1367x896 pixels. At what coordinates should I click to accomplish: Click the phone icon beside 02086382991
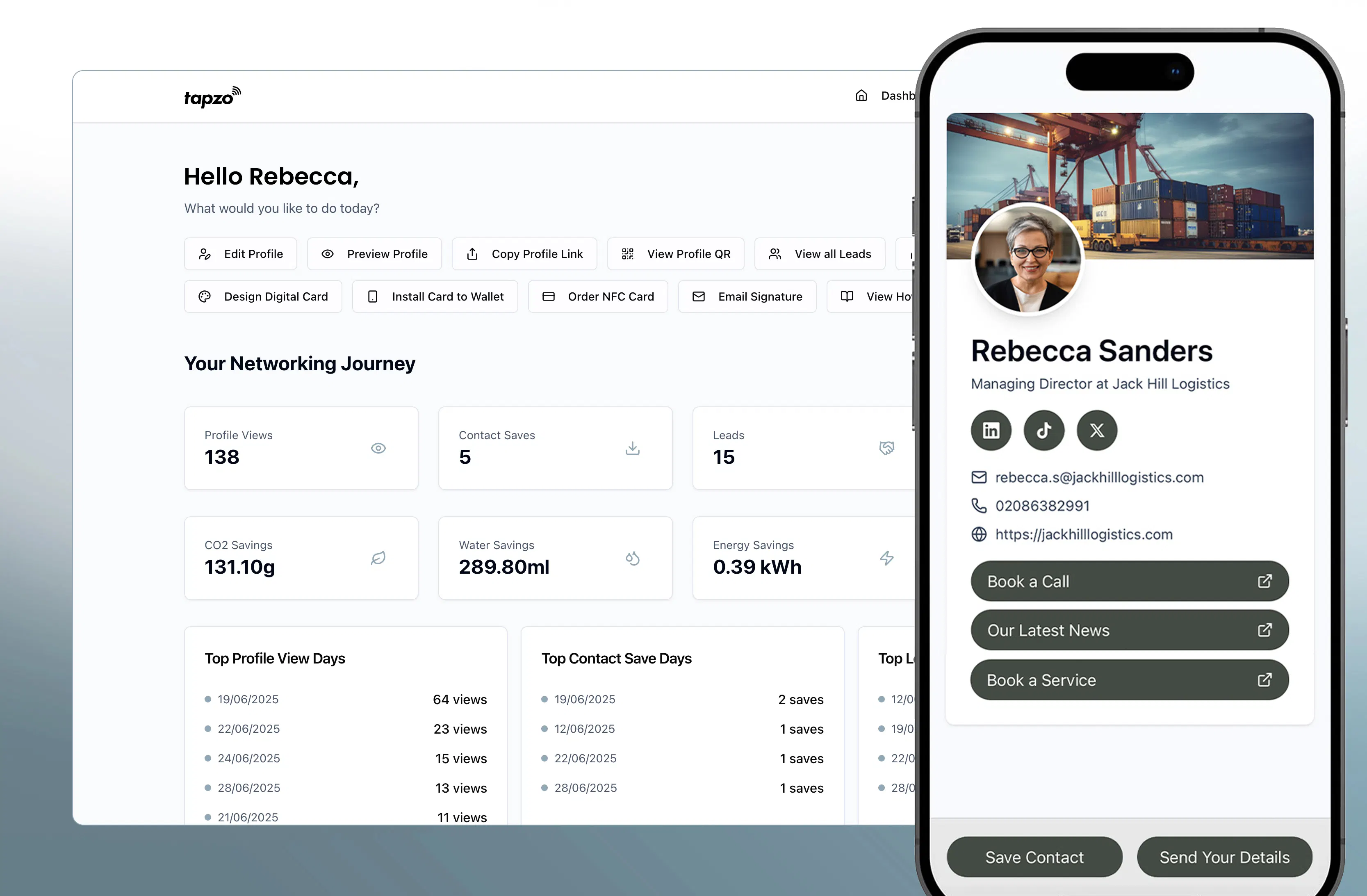[x=979, y=506]
